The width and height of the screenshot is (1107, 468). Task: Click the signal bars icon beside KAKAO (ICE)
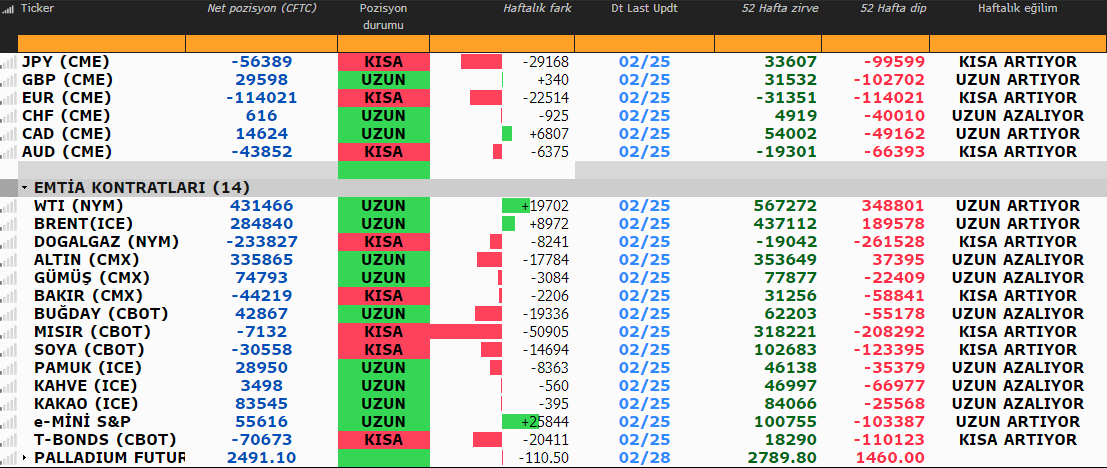coord(10,404)
